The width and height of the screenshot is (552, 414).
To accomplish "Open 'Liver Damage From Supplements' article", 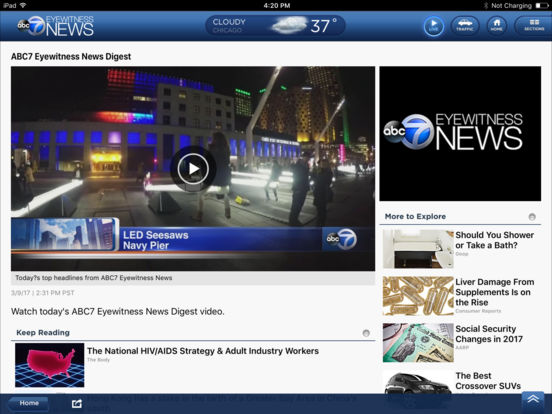I will click(495, 292).
